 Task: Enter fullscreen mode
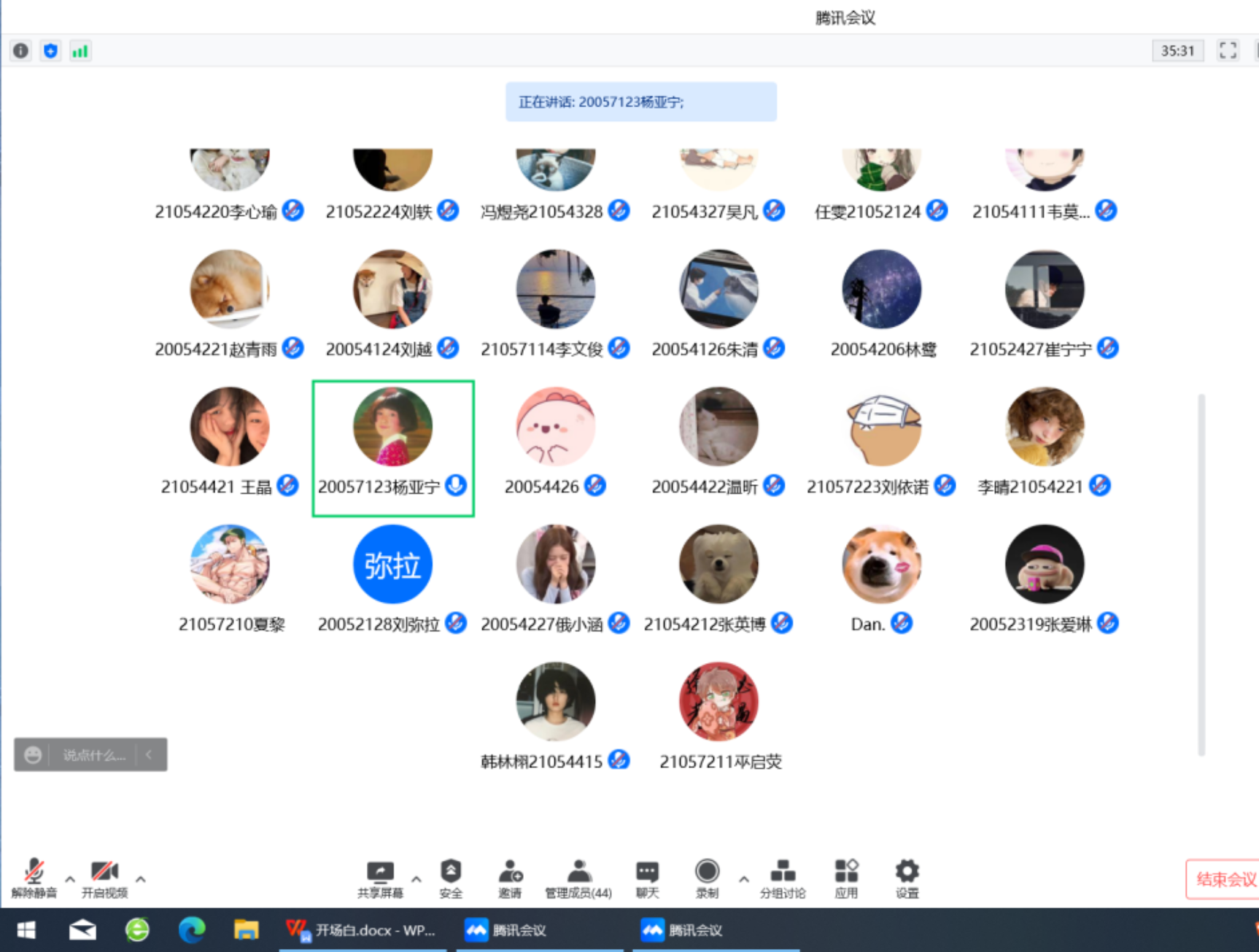[x=1228, y=50]
